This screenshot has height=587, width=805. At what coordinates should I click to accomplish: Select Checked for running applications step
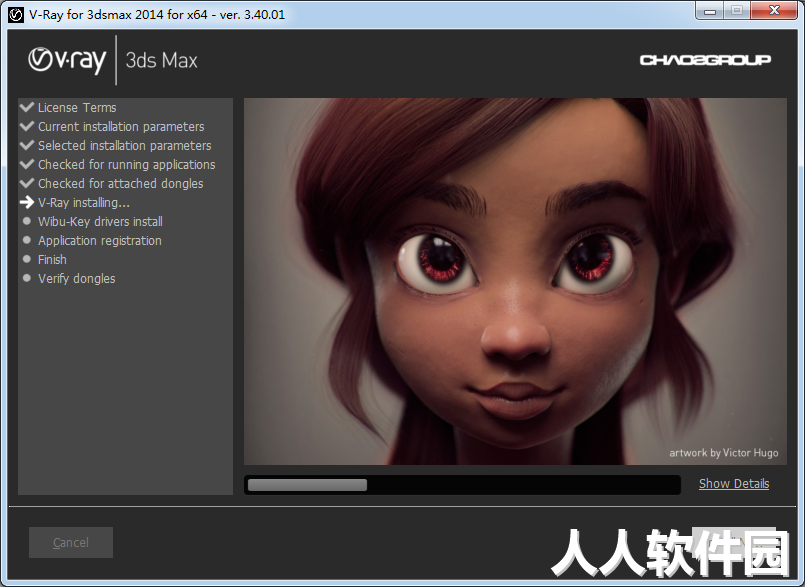pos(127,164)
